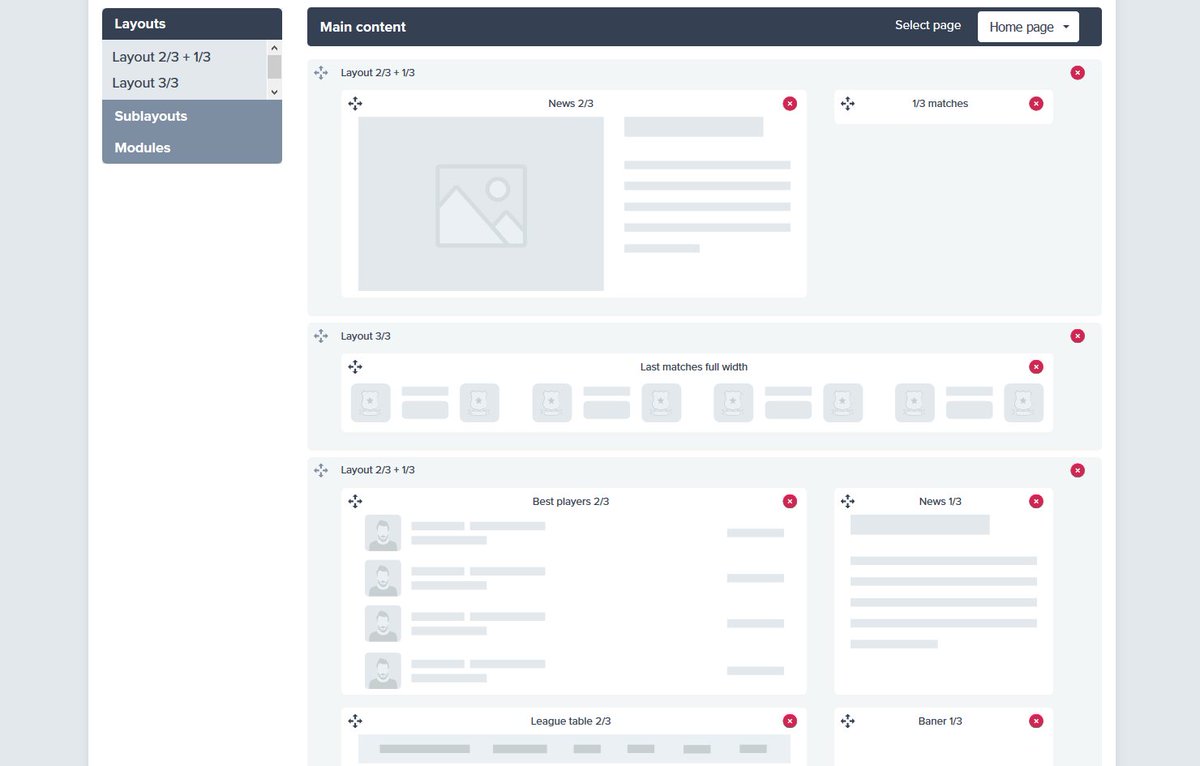Delete the Baner 1/3 module
Viewport: 1200px width, 766px height.
coord(1036,721)
